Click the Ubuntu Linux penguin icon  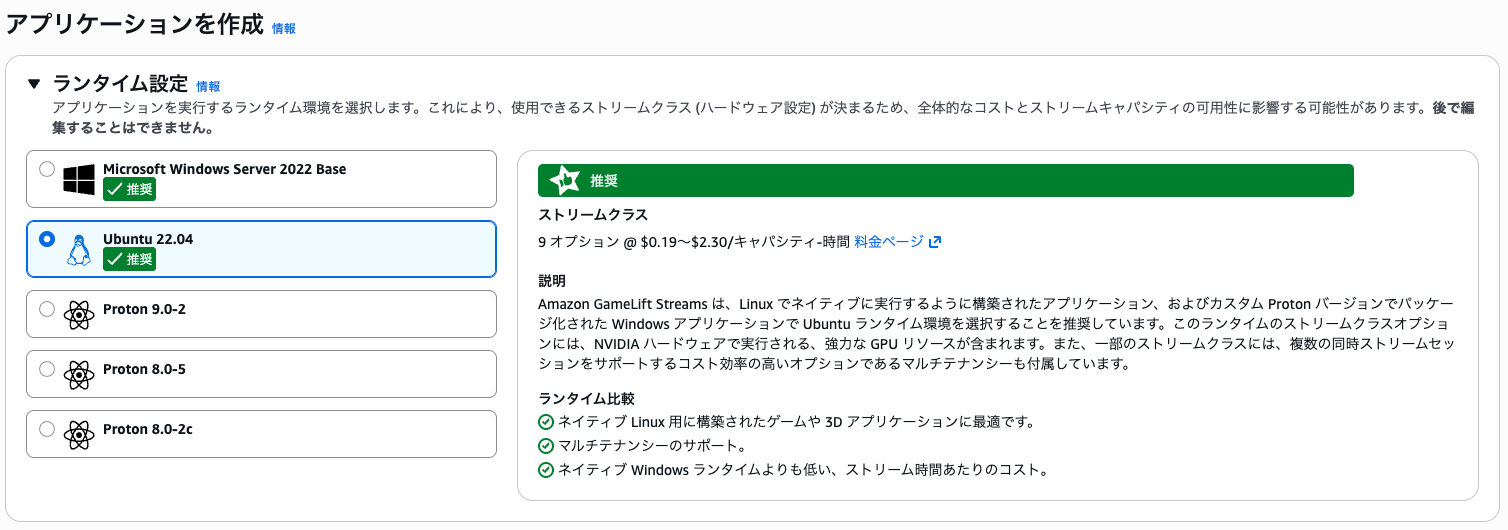(x=79, y=250)
